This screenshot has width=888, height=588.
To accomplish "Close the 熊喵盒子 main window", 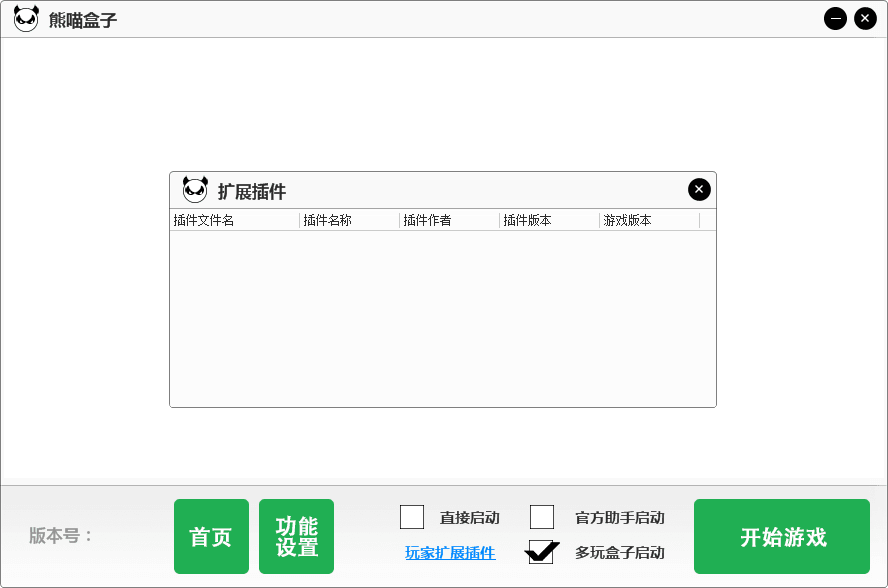I will point(865,19).
